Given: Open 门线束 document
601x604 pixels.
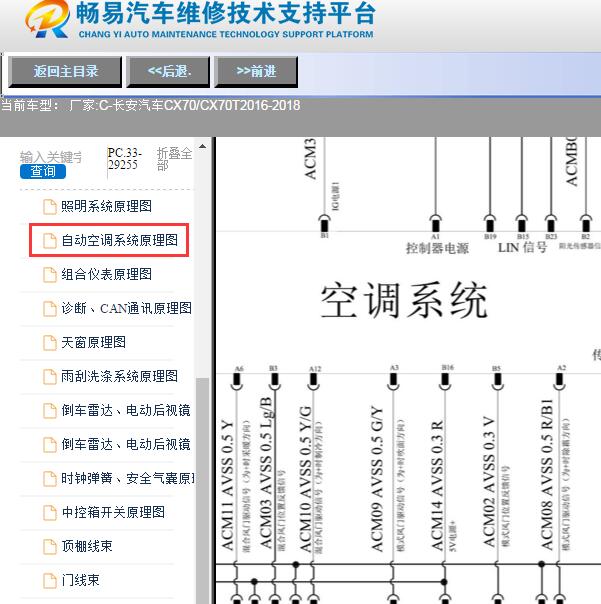Looking at the screenshot, I should pyautogui.click(x=80, y=580).
